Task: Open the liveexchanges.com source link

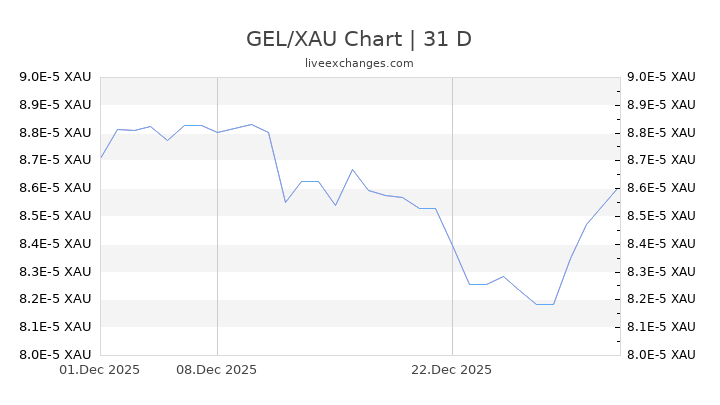Action: [x=359, y=63]
